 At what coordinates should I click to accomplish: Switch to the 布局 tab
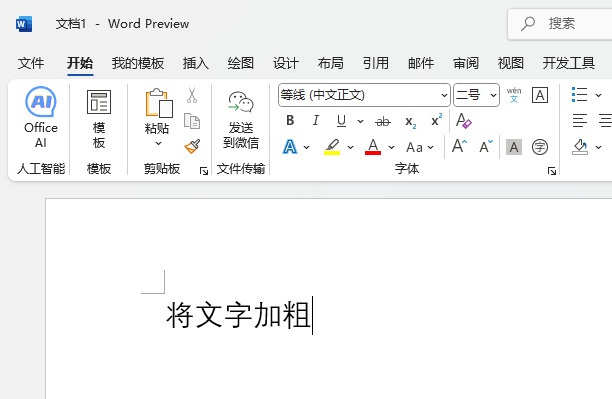tap(331, 63)
